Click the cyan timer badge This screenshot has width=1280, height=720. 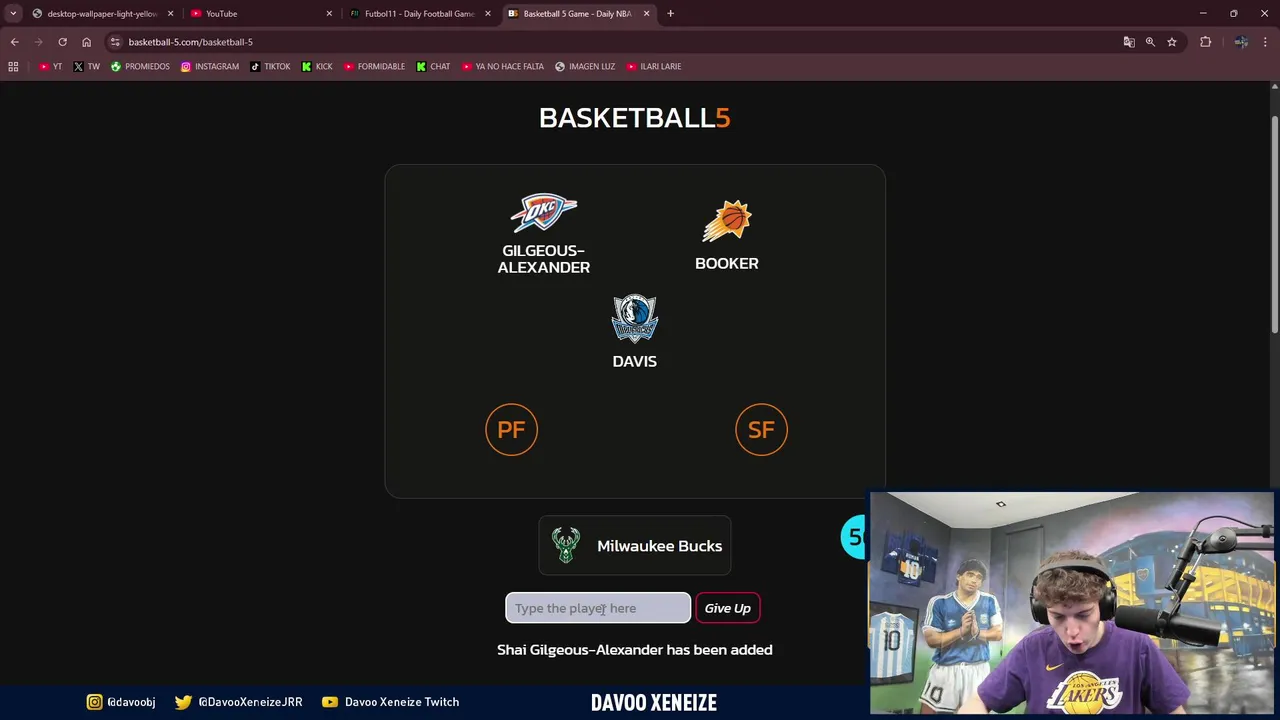855,537
